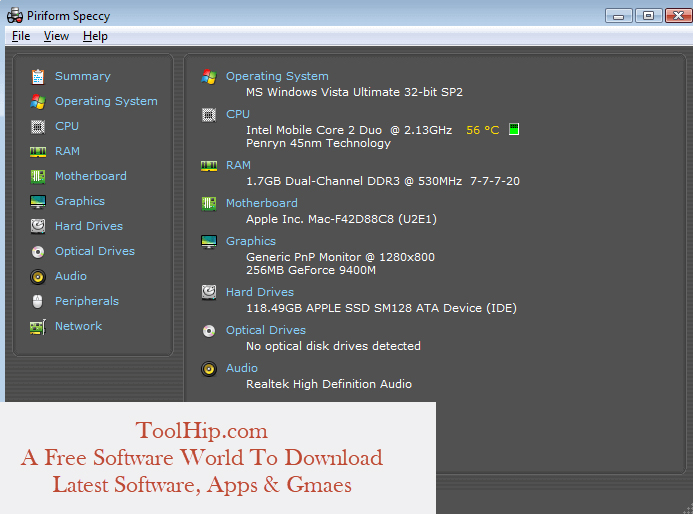Click text Apple Inc. Mac-F42D88C8 (U2E1)
This screenshot has width=693, height=514.
(x=341, y=219)
